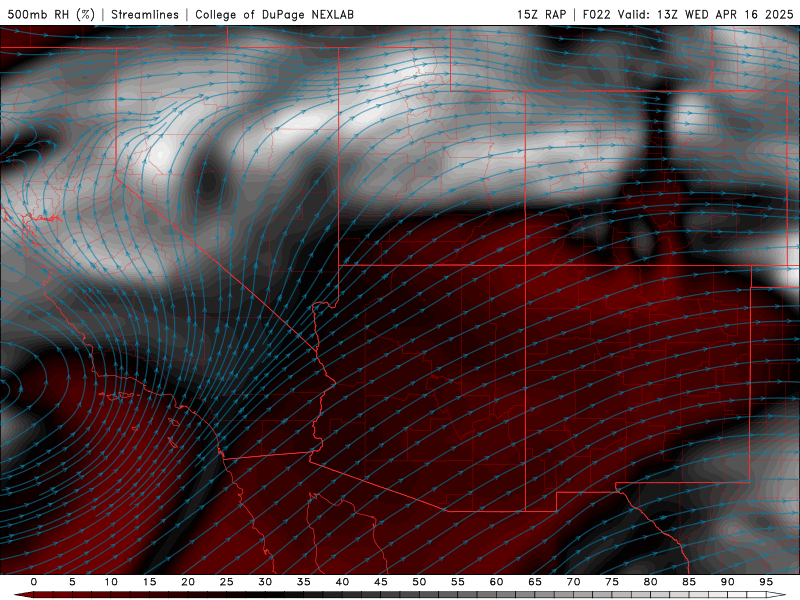
Task: Click the '10' colorbar tick label
Action: click(x=111, y=582)
